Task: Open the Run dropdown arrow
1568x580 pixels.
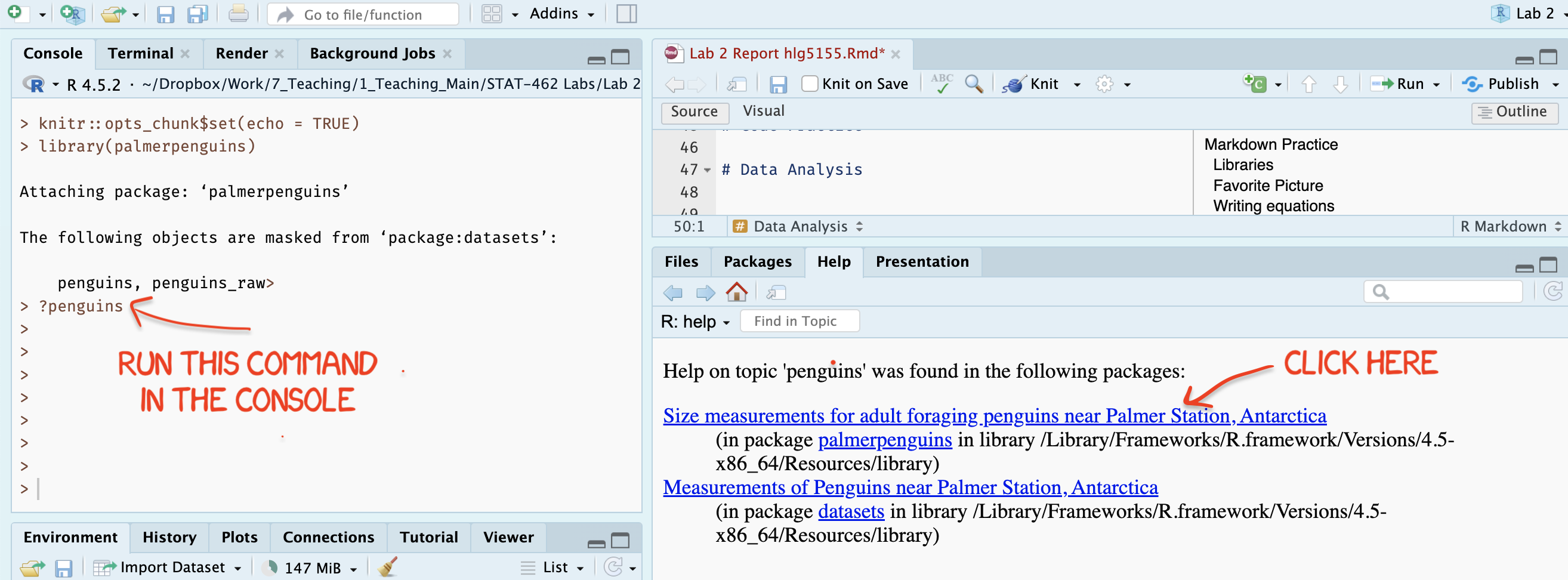Action: [x=1437, y=85]
